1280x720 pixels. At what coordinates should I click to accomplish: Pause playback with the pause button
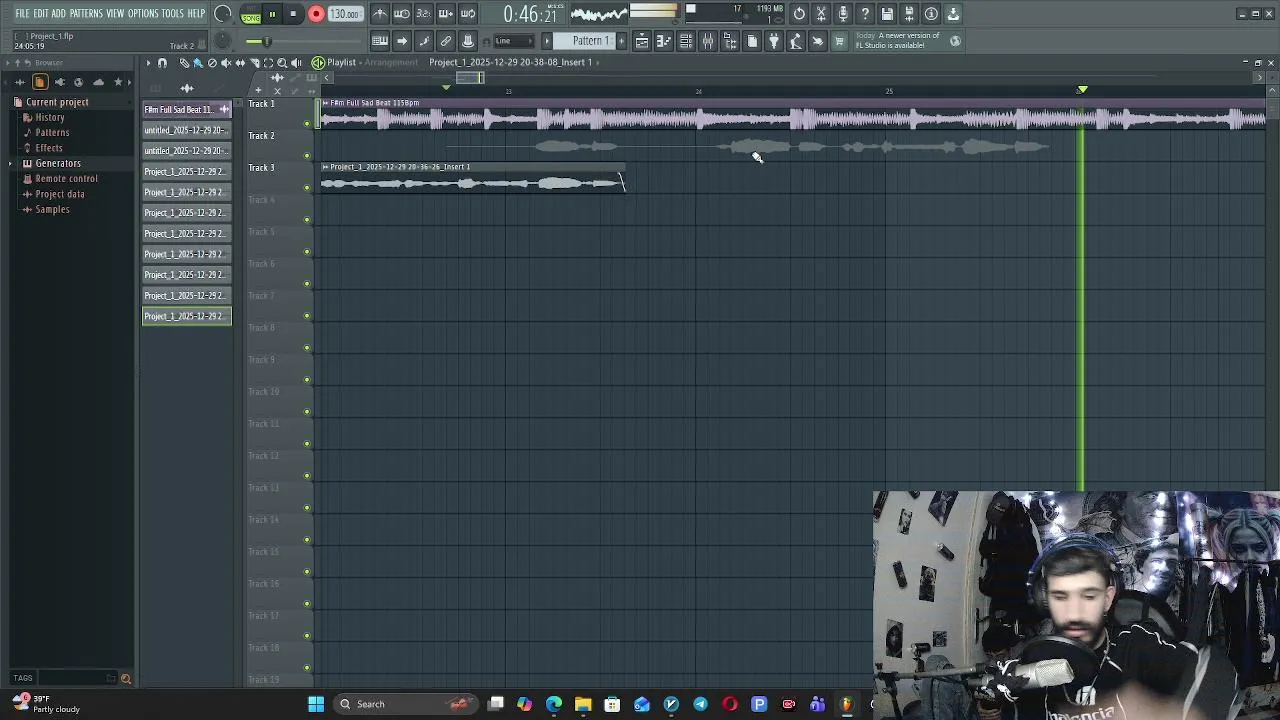pos(272,14)
